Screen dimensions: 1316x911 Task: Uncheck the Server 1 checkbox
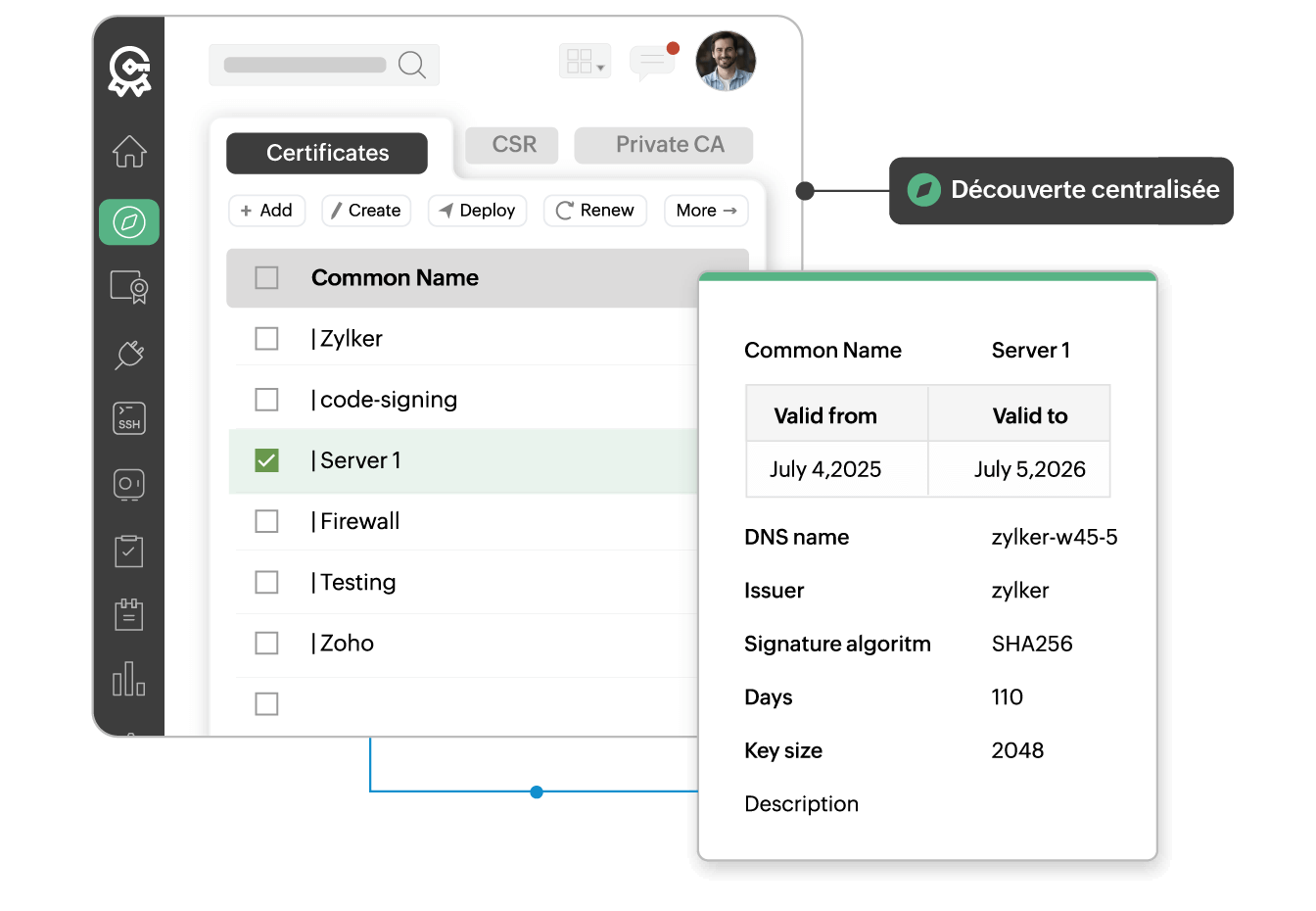point(266,460)
